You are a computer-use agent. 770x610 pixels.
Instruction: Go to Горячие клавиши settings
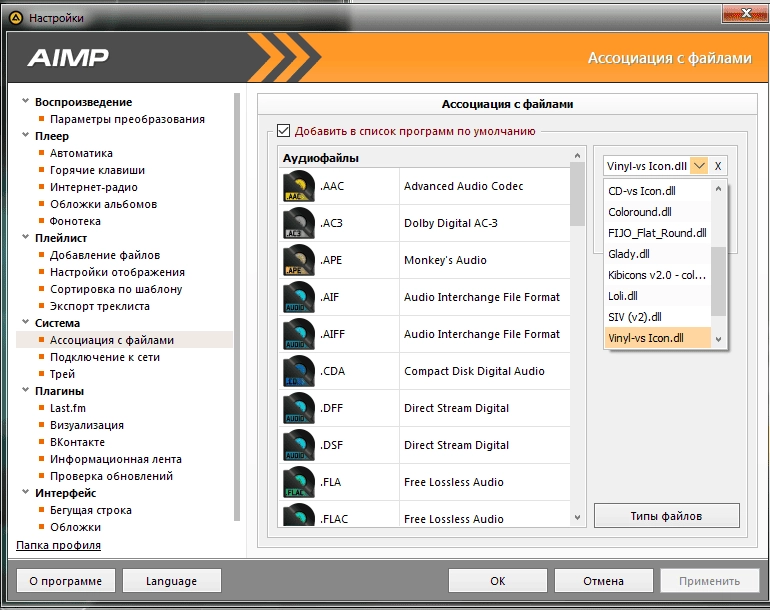[97, 170]
